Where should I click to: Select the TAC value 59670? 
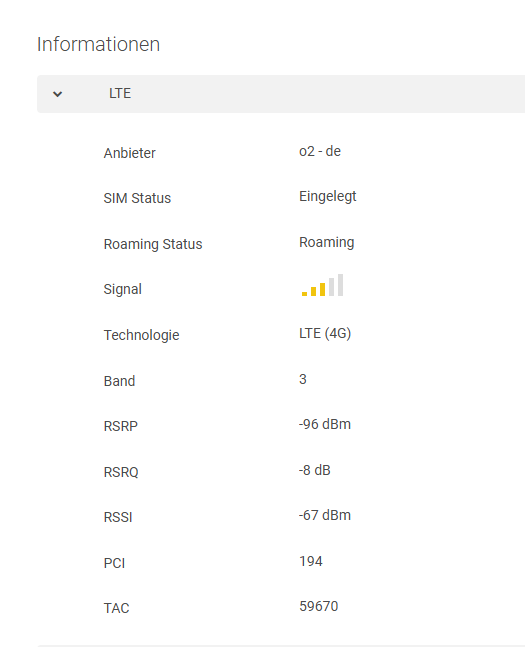(x=319, y=606)
